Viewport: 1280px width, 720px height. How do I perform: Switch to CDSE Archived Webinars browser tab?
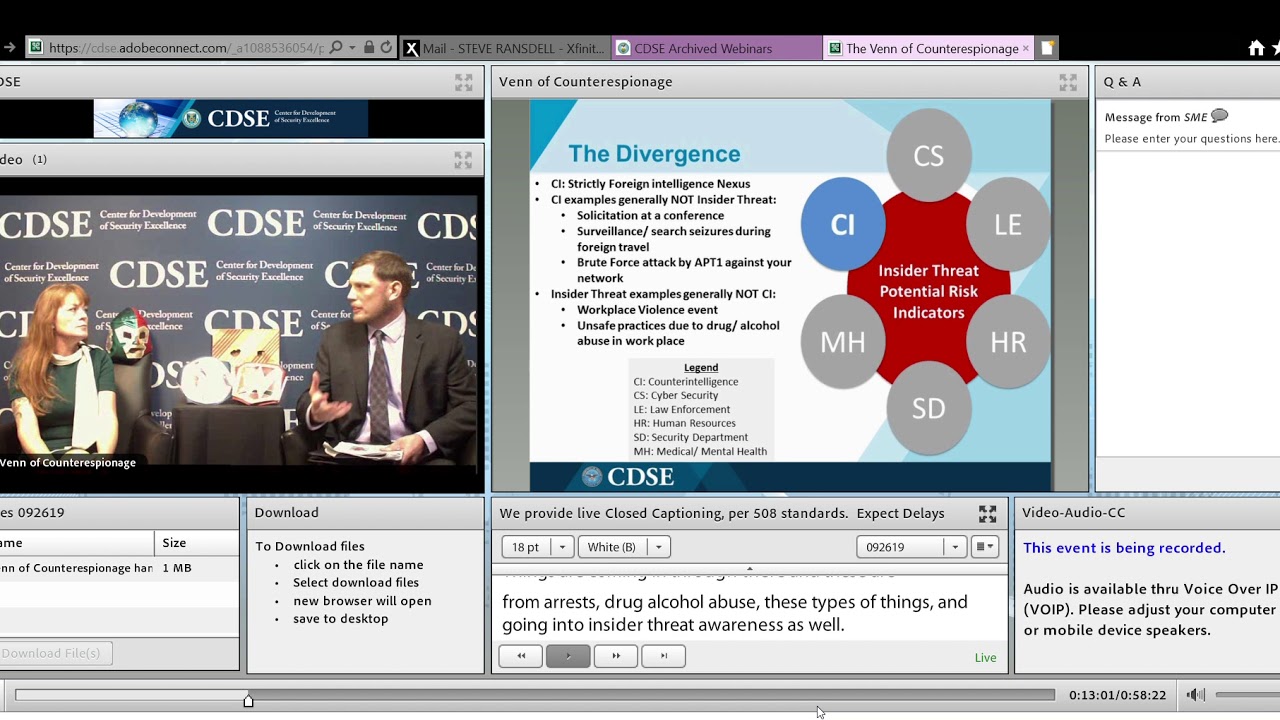click(716, 48)
